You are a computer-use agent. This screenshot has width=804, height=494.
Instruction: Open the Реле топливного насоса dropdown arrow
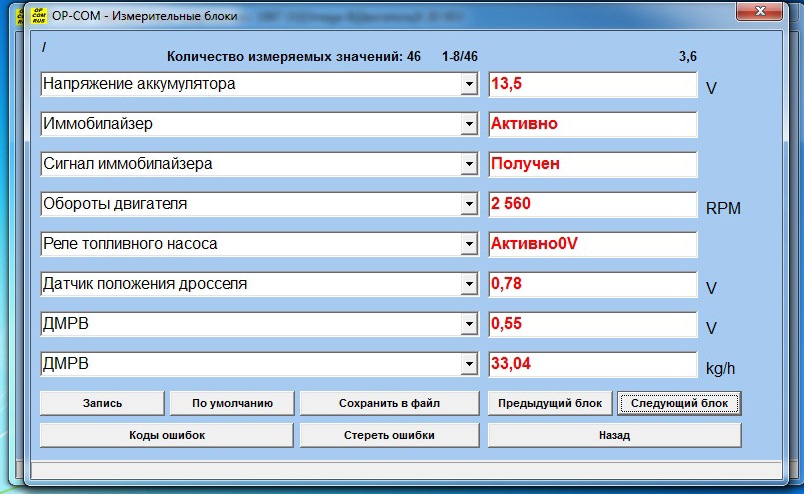pos(469,244)
